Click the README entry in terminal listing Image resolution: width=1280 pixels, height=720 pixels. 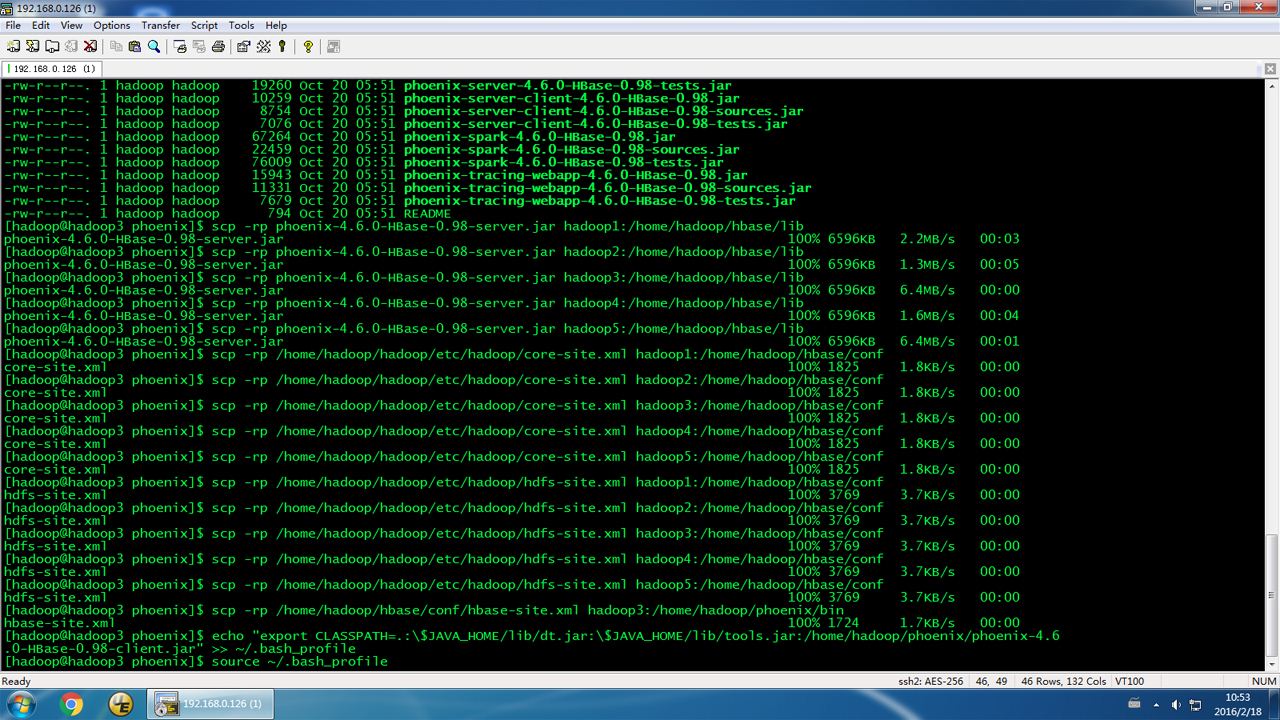(427, 213)
